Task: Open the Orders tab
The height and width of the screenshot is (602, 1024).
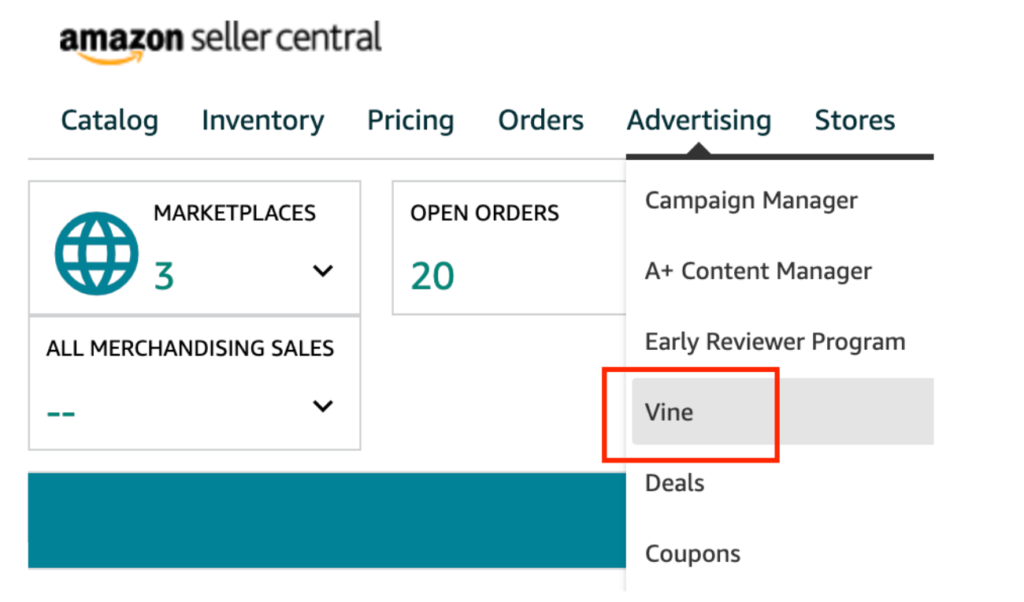Action: (540, 120)
